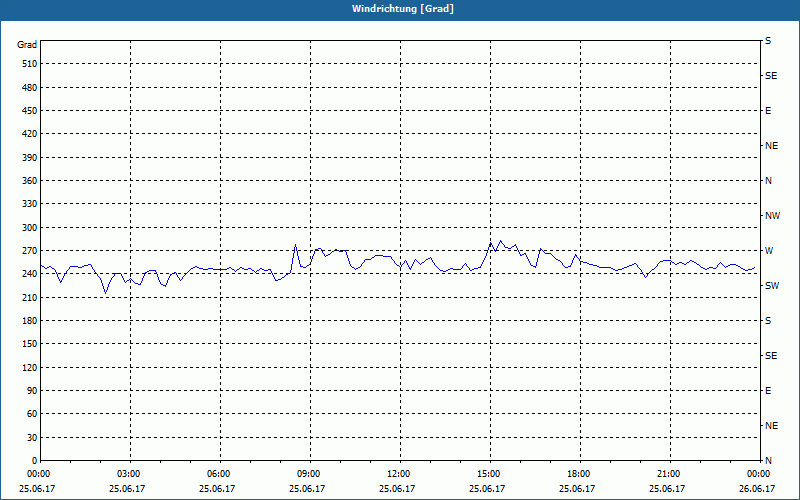Select the SE compass label beside 480 gridline
Viewport: 800px width, 500px height.
pyautogui.click(x=771, y=76)
